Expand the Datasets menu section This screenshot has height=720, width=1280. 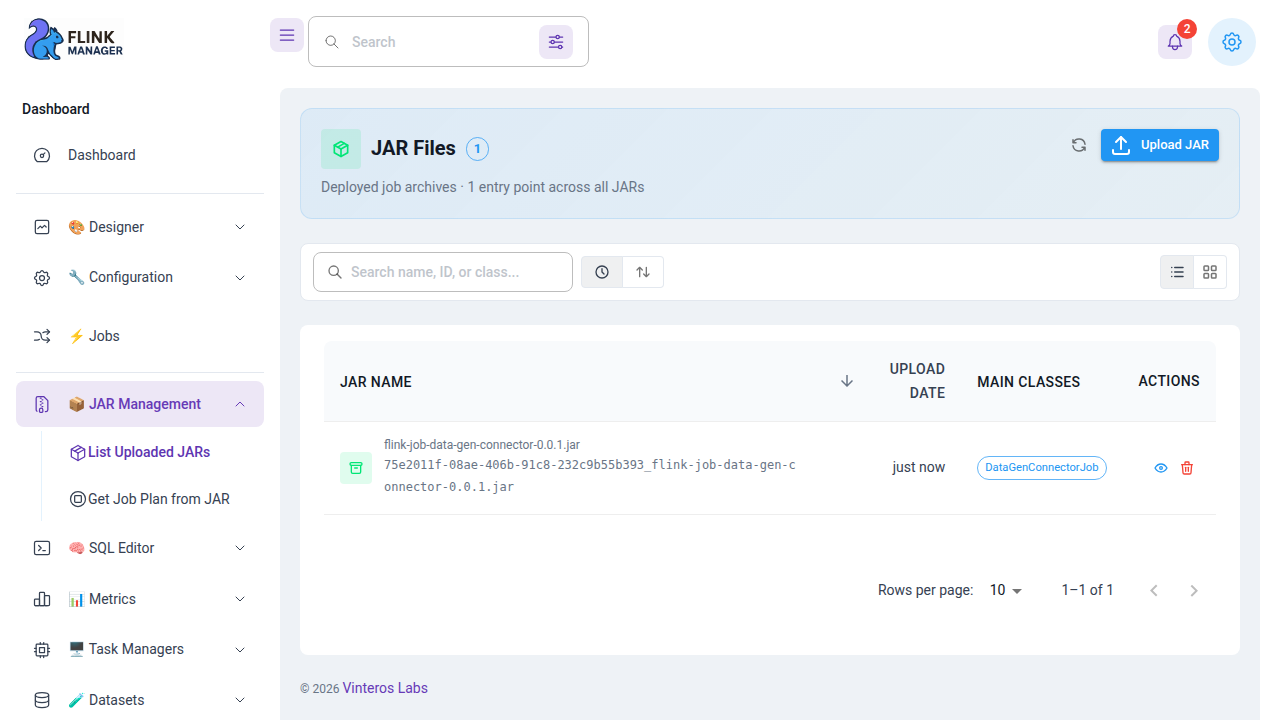click(140, 700)
